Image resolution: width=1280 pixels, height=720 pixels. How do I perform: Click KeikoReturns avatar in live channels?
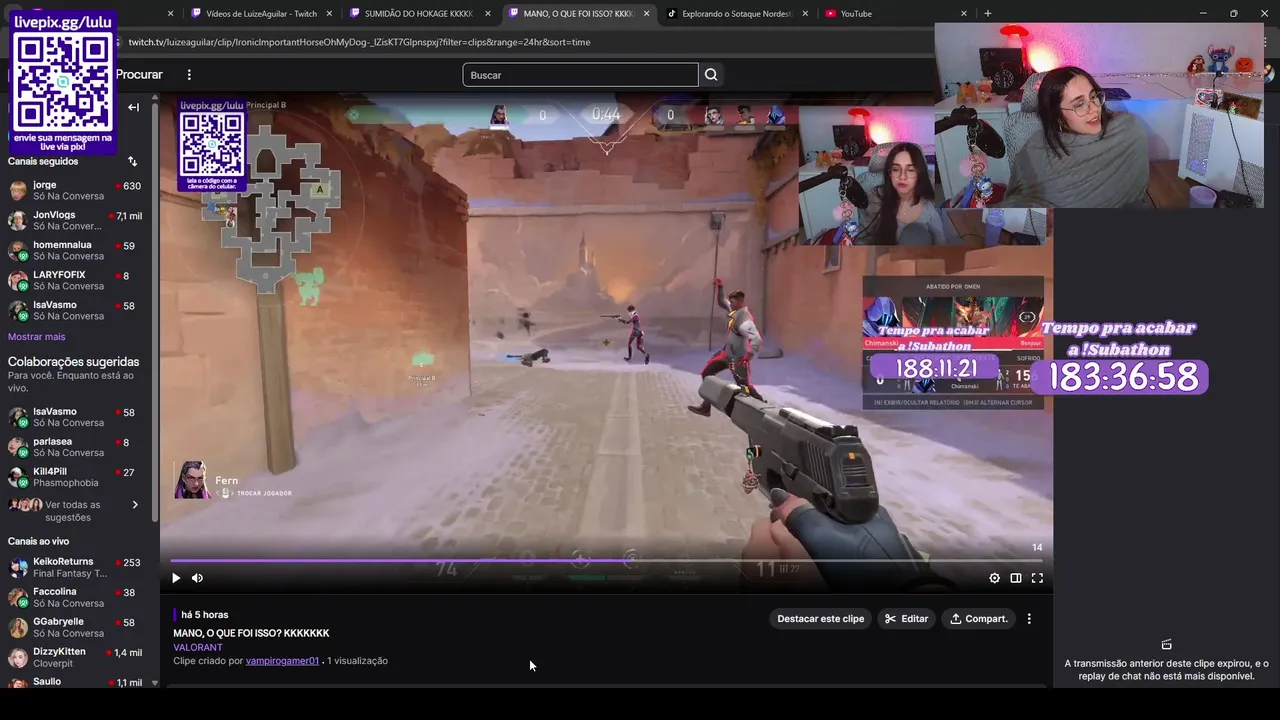point(18,568)
